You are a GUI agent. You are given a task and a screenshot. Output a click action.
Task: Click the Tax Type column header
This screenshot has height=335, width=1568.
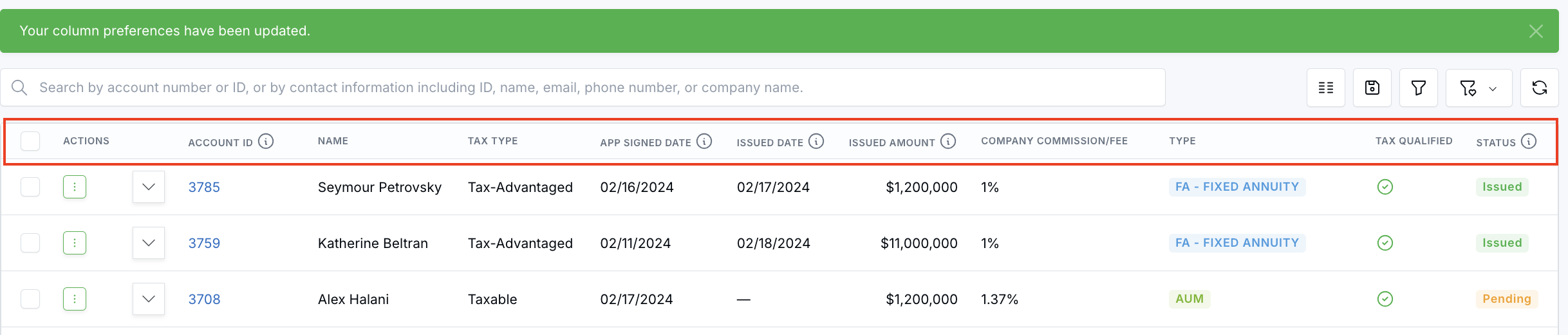(492, 141)
